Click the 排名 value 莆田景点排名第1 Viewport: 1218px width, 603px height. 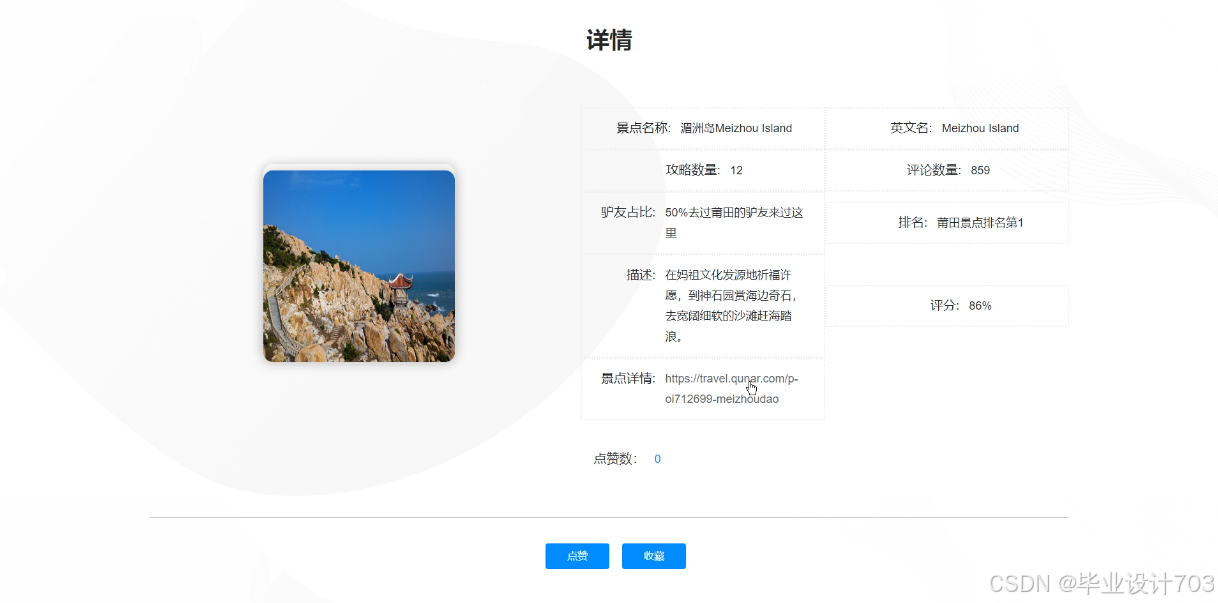(980, 223)
